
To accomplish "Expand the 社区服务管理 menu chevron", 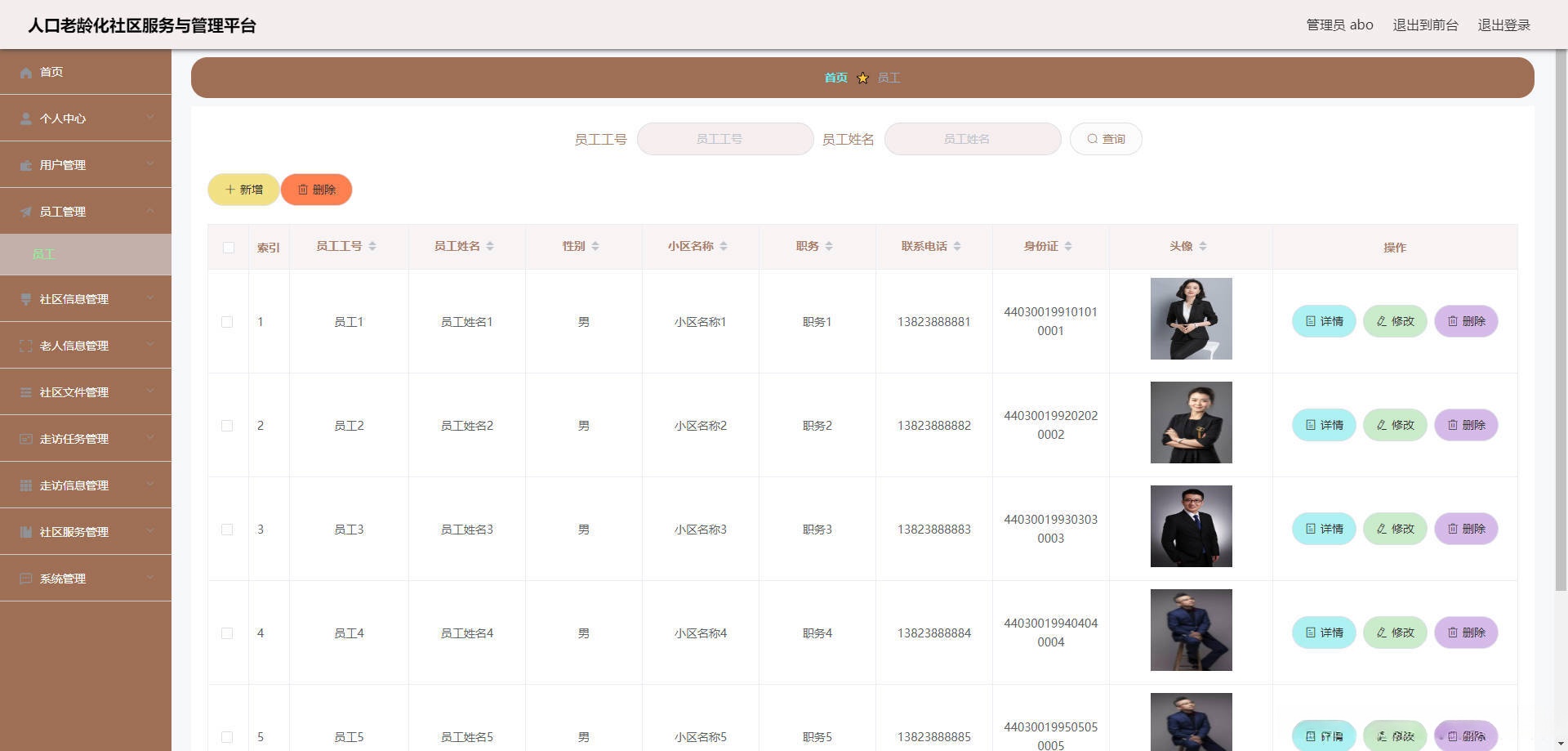I will coord(150,531).
